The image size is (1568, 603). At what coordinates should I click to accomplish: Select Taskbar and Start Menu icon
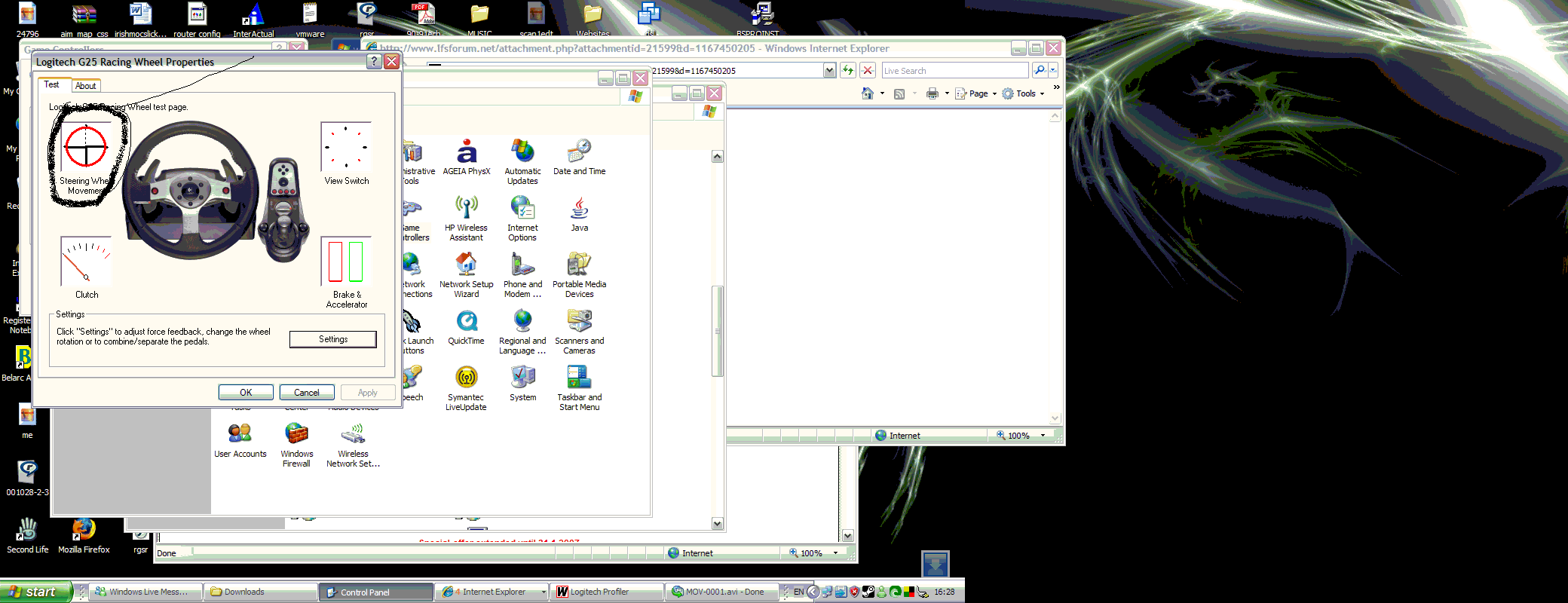tap(579, 387)
